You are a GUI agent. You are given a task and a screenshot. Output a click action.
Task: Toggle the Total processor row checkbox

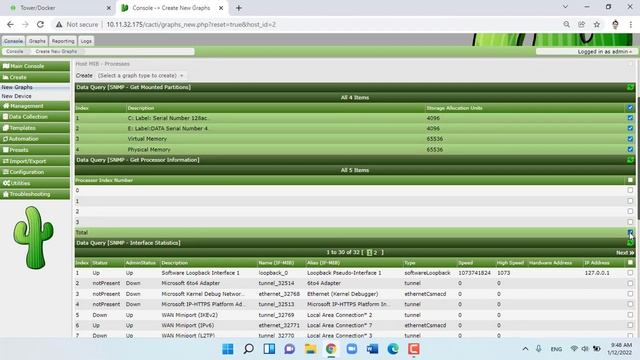tap(630, 232)
